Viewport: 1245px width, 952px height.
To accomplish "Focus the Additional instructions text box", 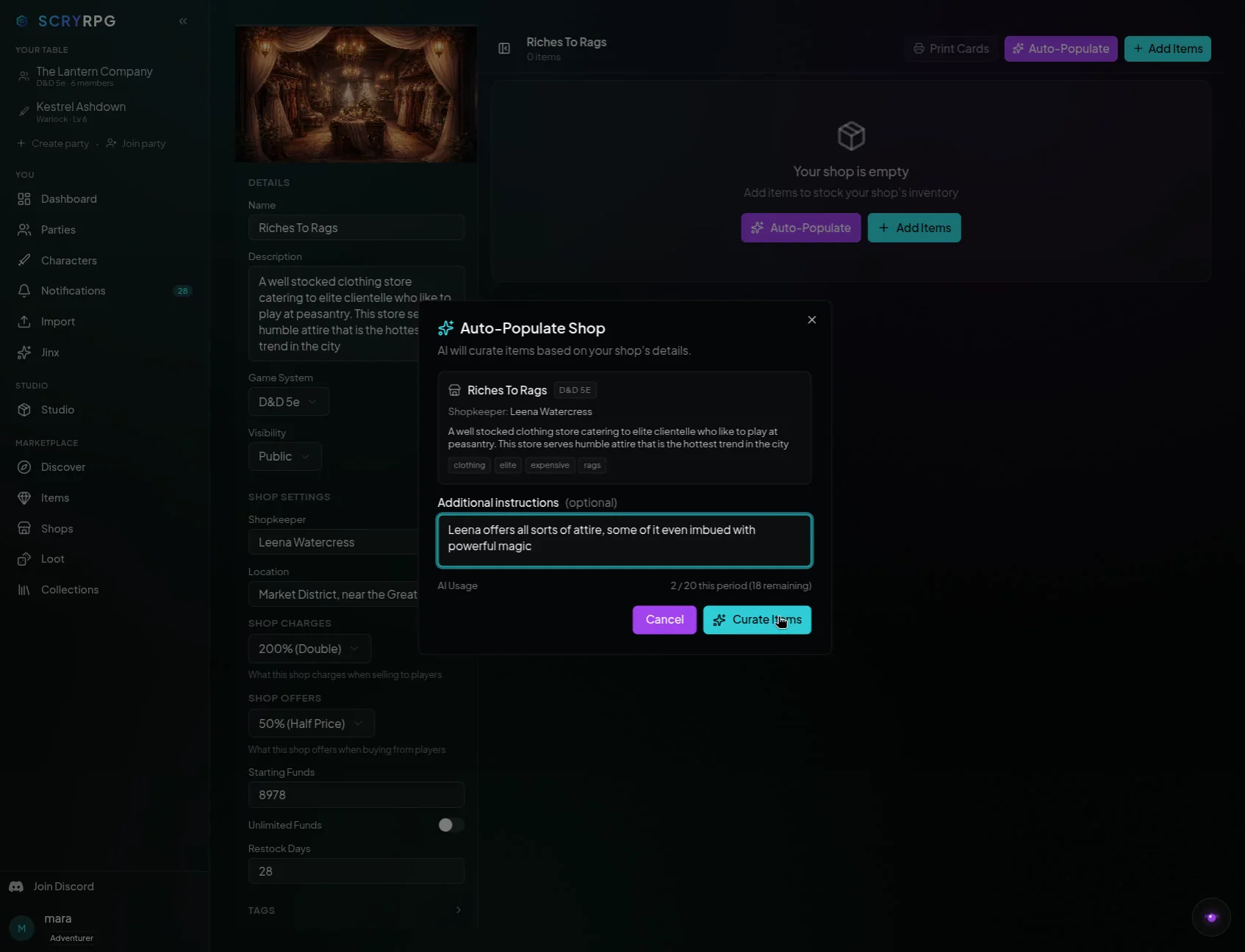I will point(625,541).
